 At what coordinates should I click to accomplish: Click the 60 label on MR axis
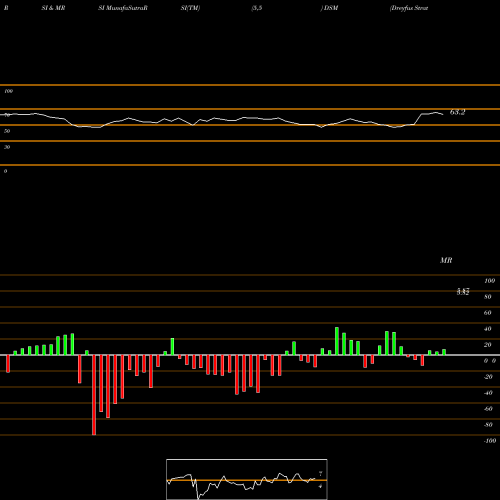[x=488, y=313]
